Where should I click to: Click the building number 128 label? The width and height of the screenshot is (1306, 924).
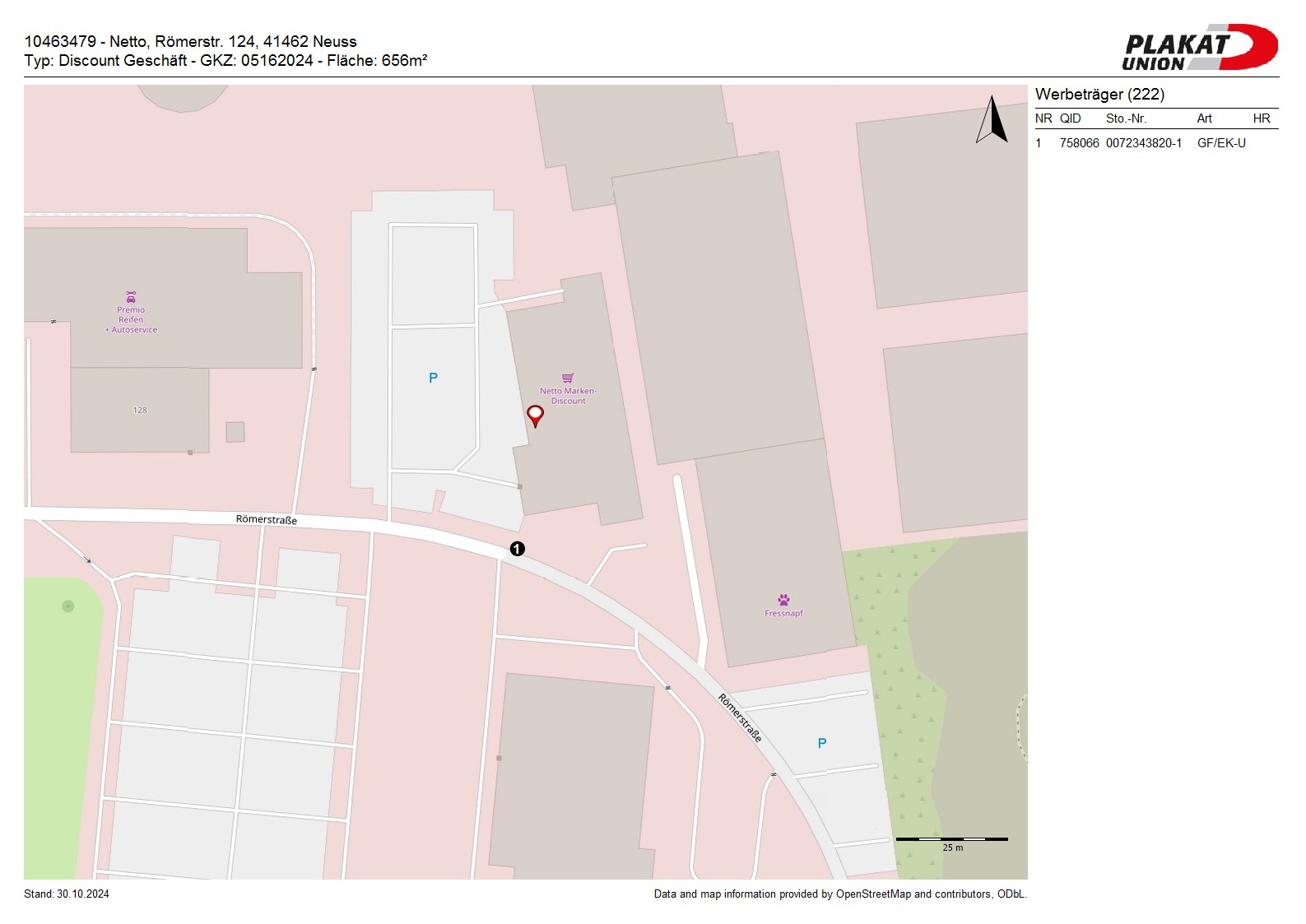pos(140,410)
